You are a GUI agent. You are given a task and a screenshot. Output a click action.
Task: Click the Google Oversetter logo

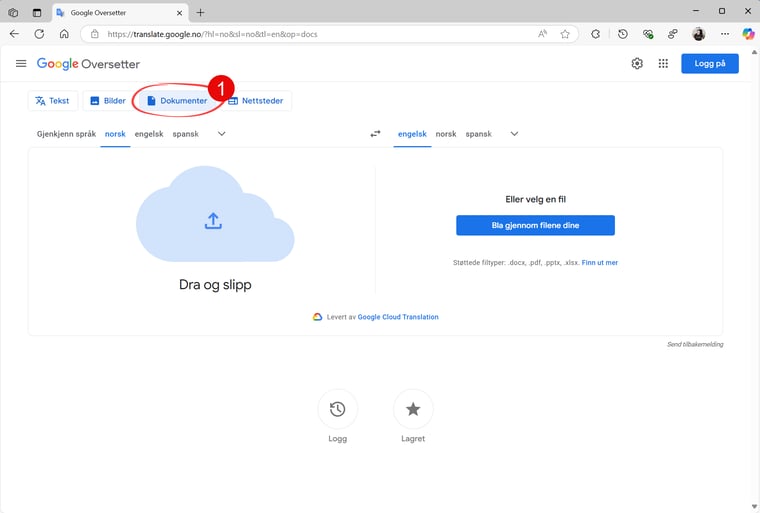(88, 64)
